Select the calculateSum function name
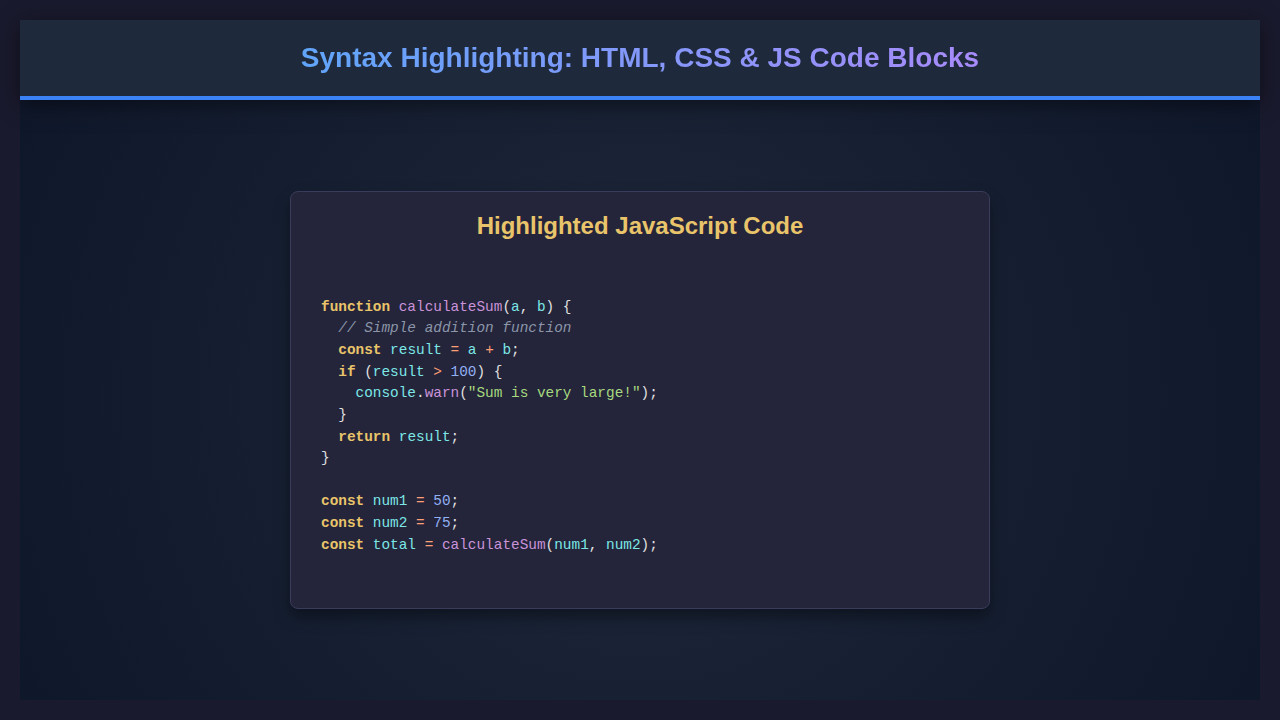The image size is (1280, 720). 450,306
